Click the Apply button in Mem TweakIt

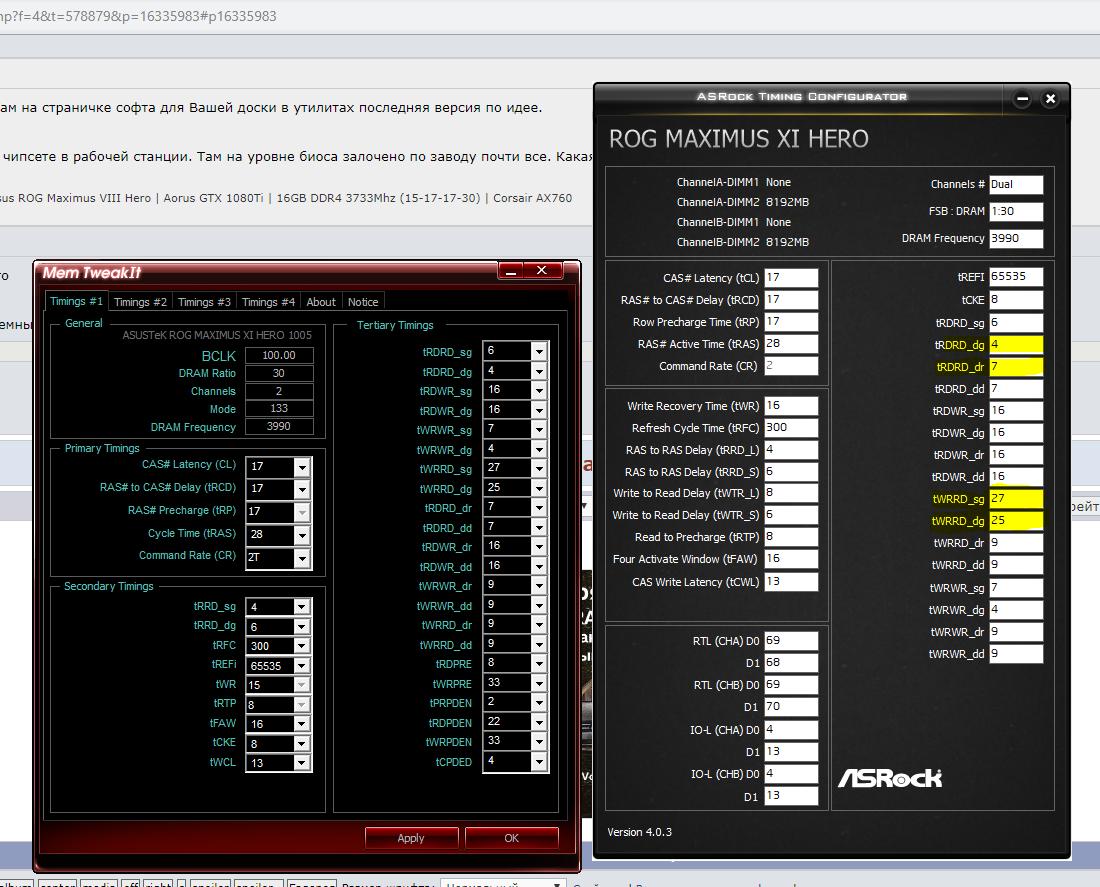411,838
